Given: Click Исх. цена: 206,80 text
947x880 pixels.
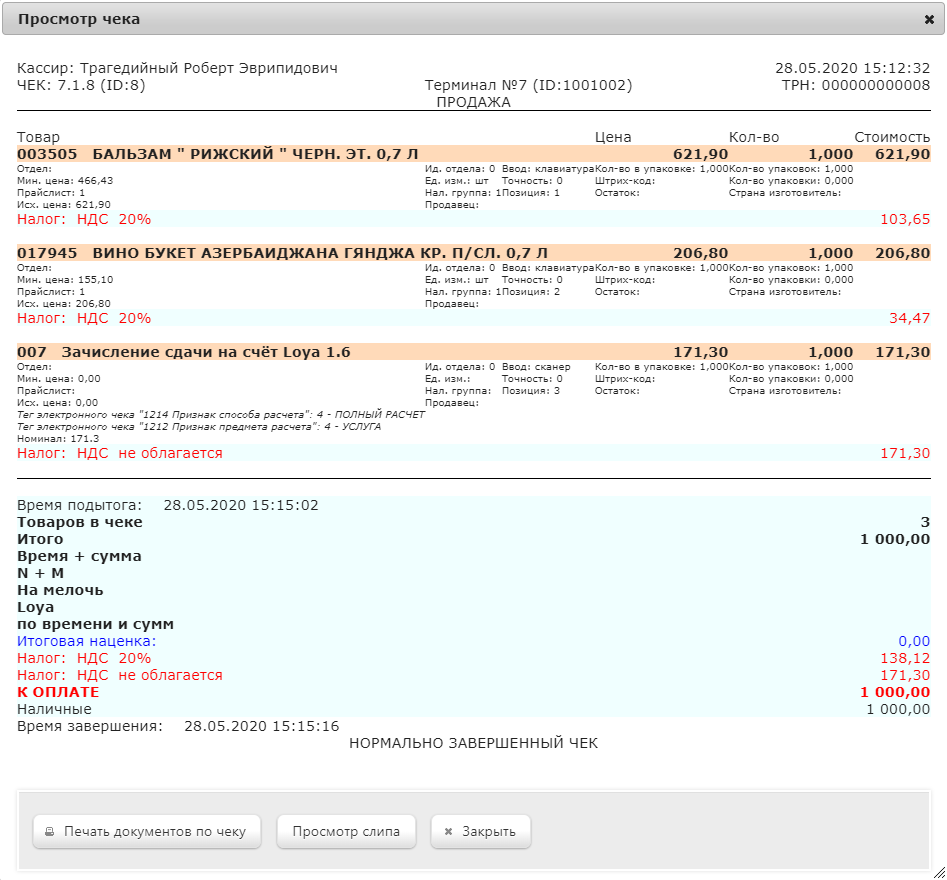Looking at the screenshot, I should 63,304.
